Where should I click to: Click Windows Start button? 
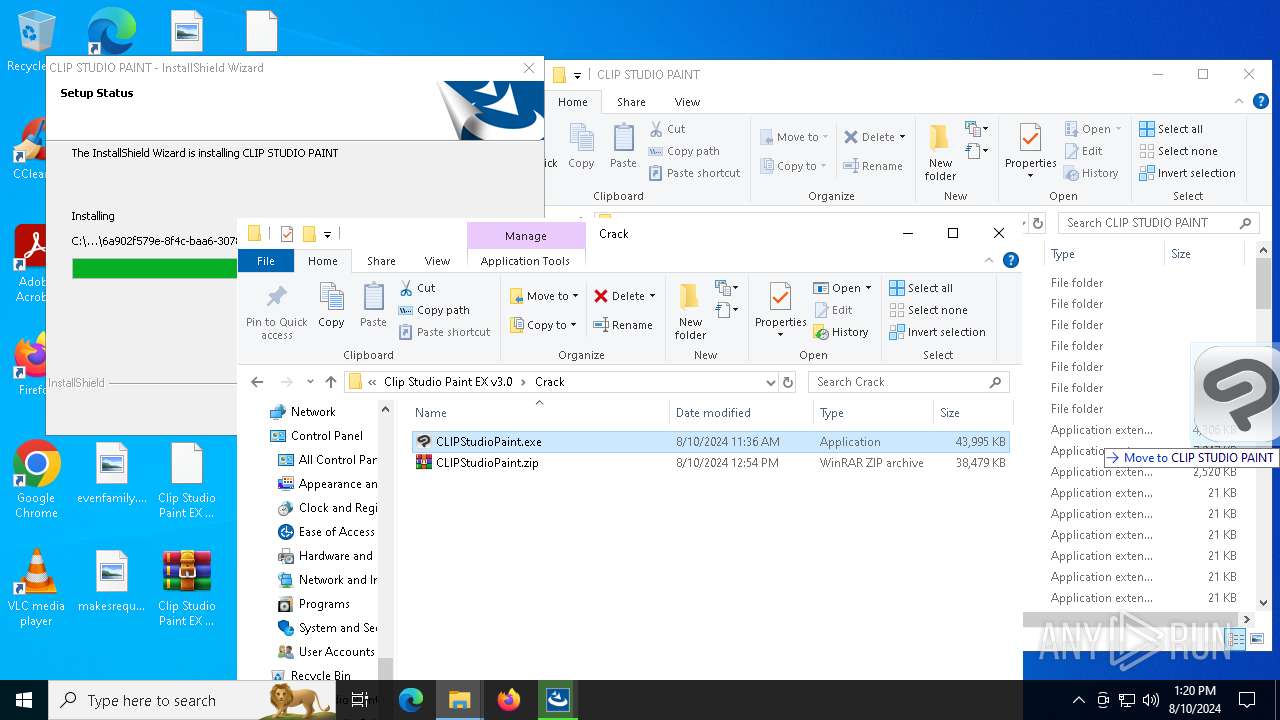pos(24,700)
